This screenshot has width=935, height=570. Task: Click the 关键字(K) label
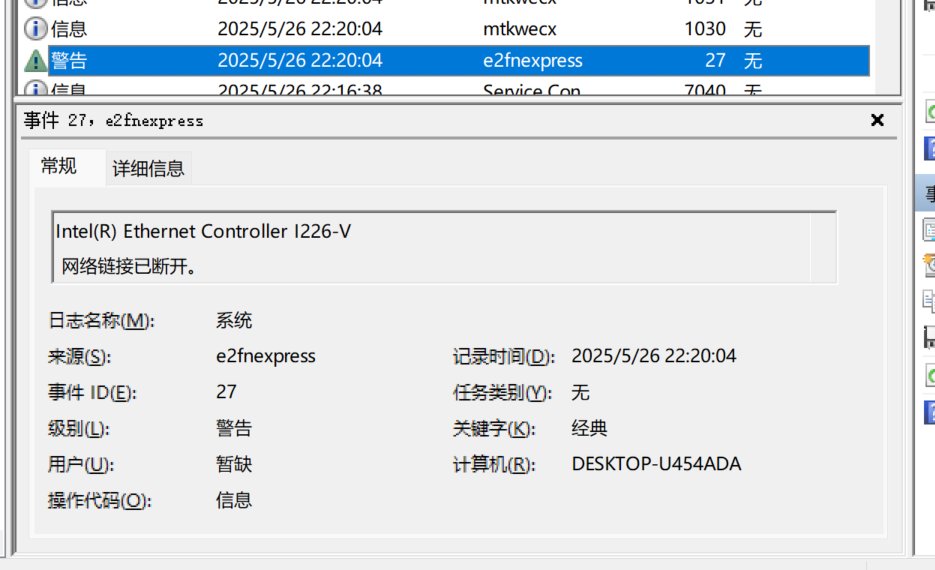tap(494, 428)
